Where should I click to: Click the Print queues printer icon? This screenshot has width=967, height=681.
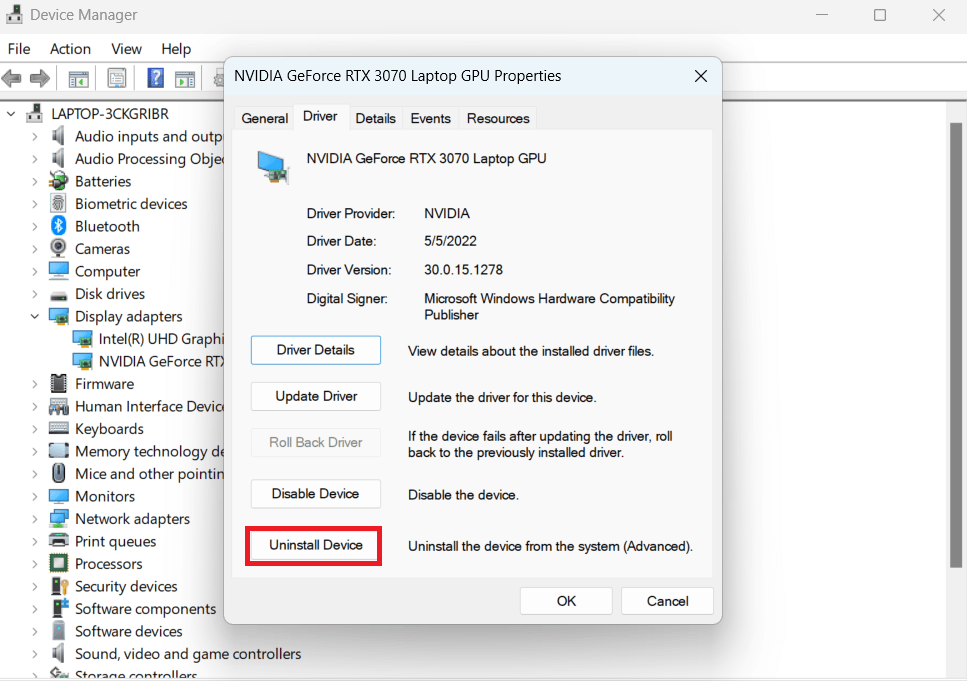[x=59, y=541]
